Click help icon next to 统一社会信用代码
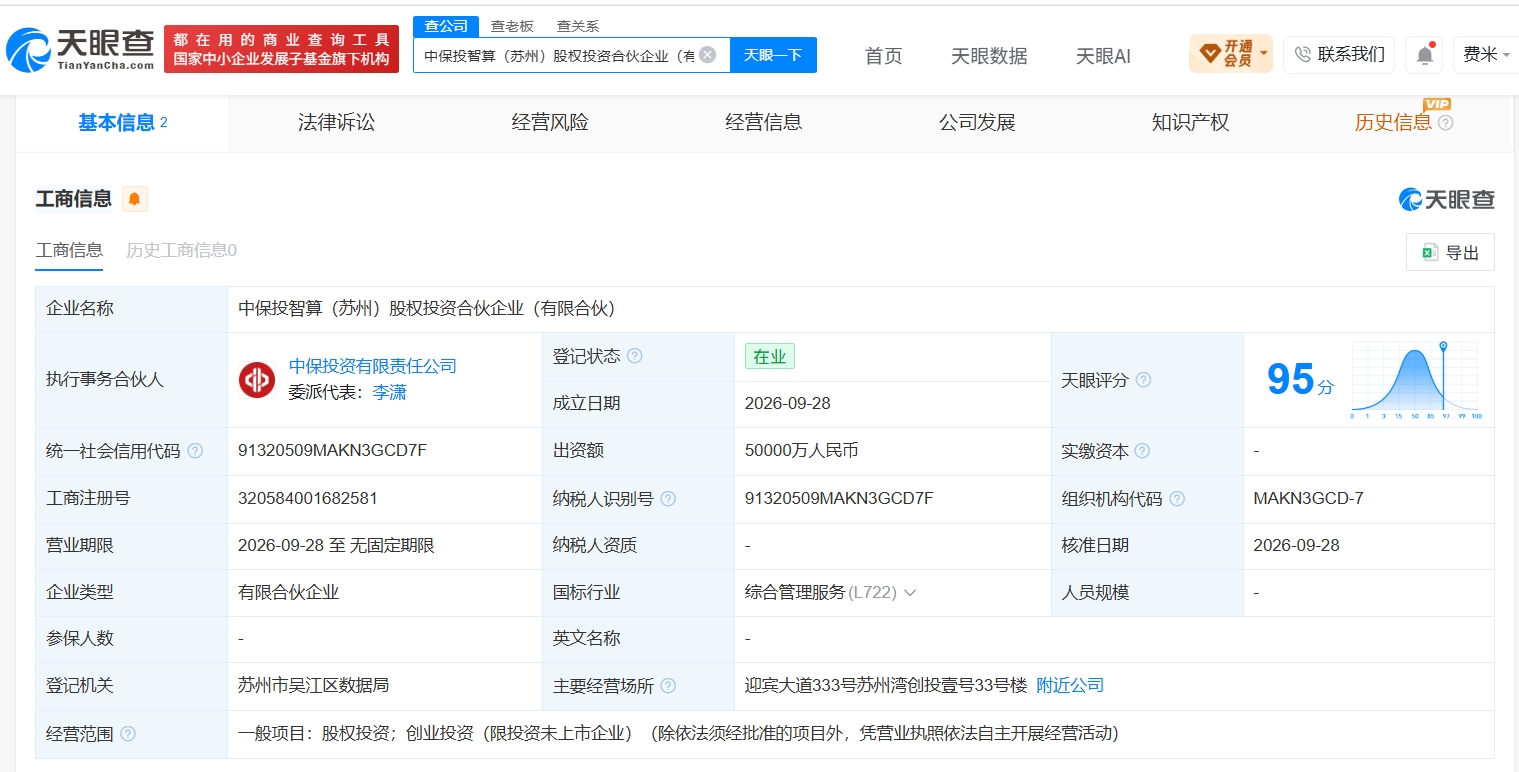 195,451
